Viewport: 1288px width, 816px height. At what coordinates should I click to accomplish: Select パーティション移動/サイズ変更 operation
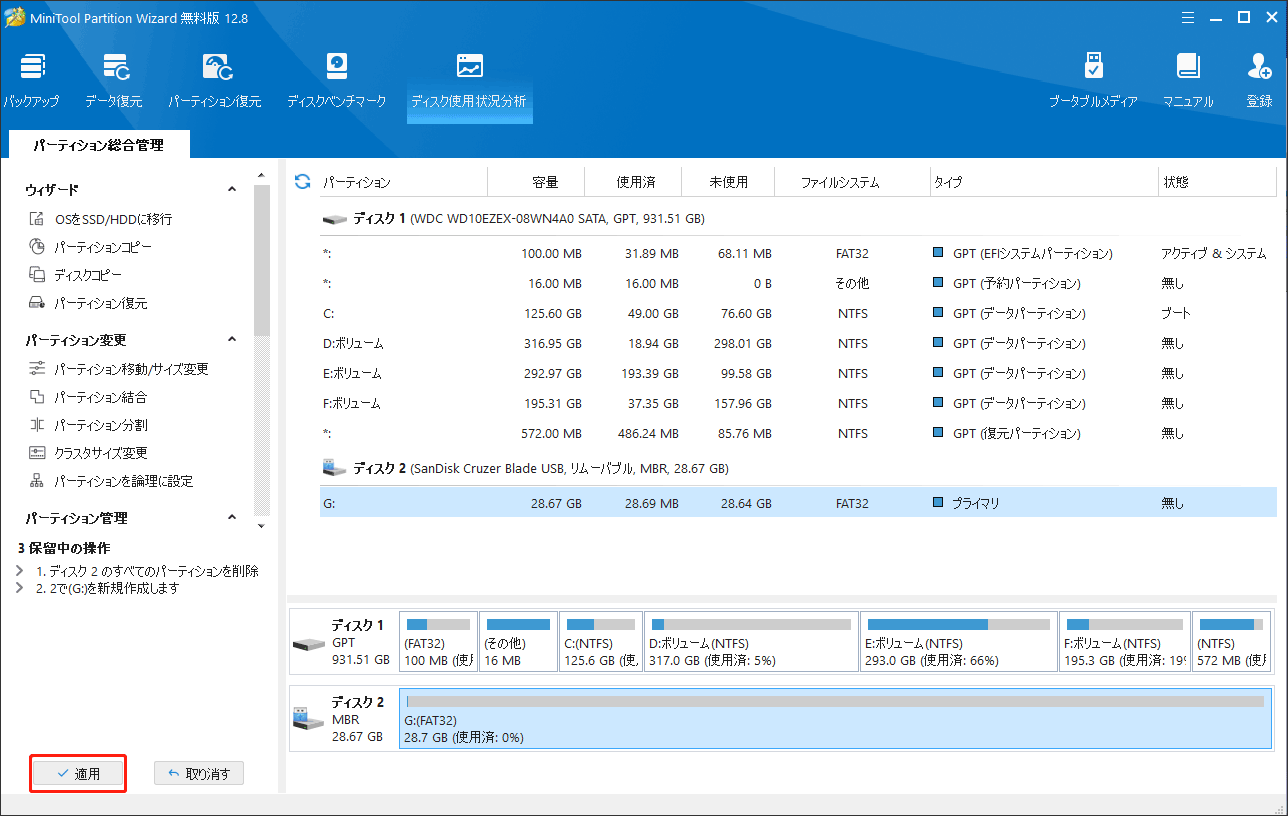coord(119,369)
